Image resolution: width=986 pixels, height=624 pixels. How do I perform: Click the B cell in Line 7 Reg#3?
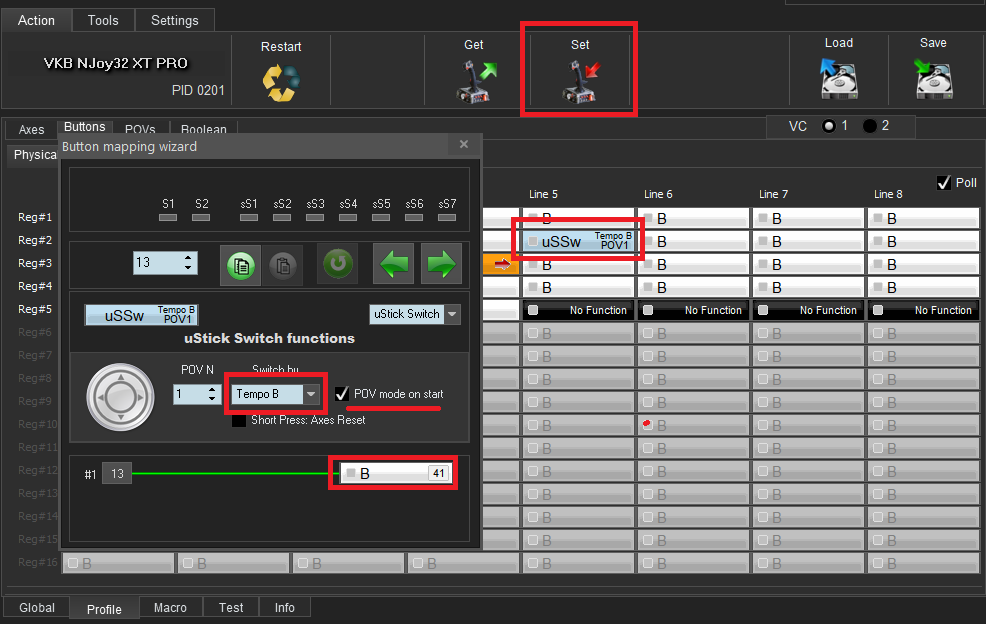[808, 265]
